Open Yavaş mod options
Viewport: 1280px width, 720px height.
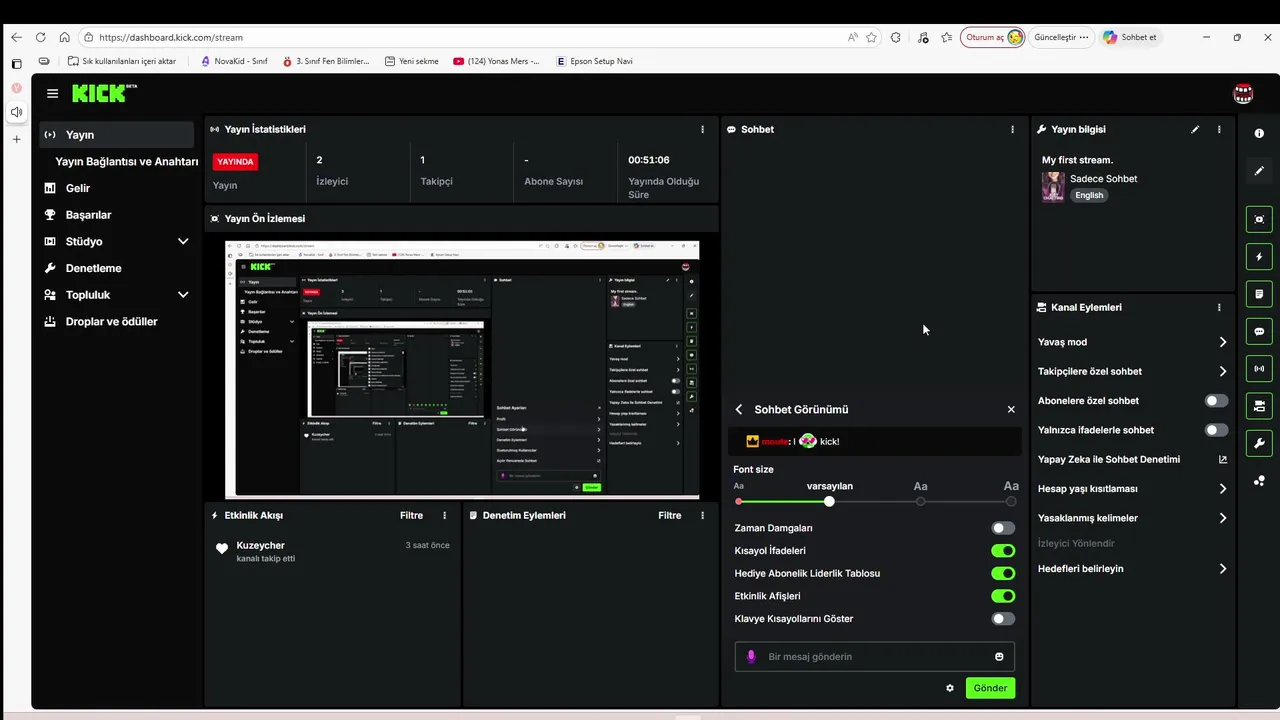click(x=1132, y=342)
